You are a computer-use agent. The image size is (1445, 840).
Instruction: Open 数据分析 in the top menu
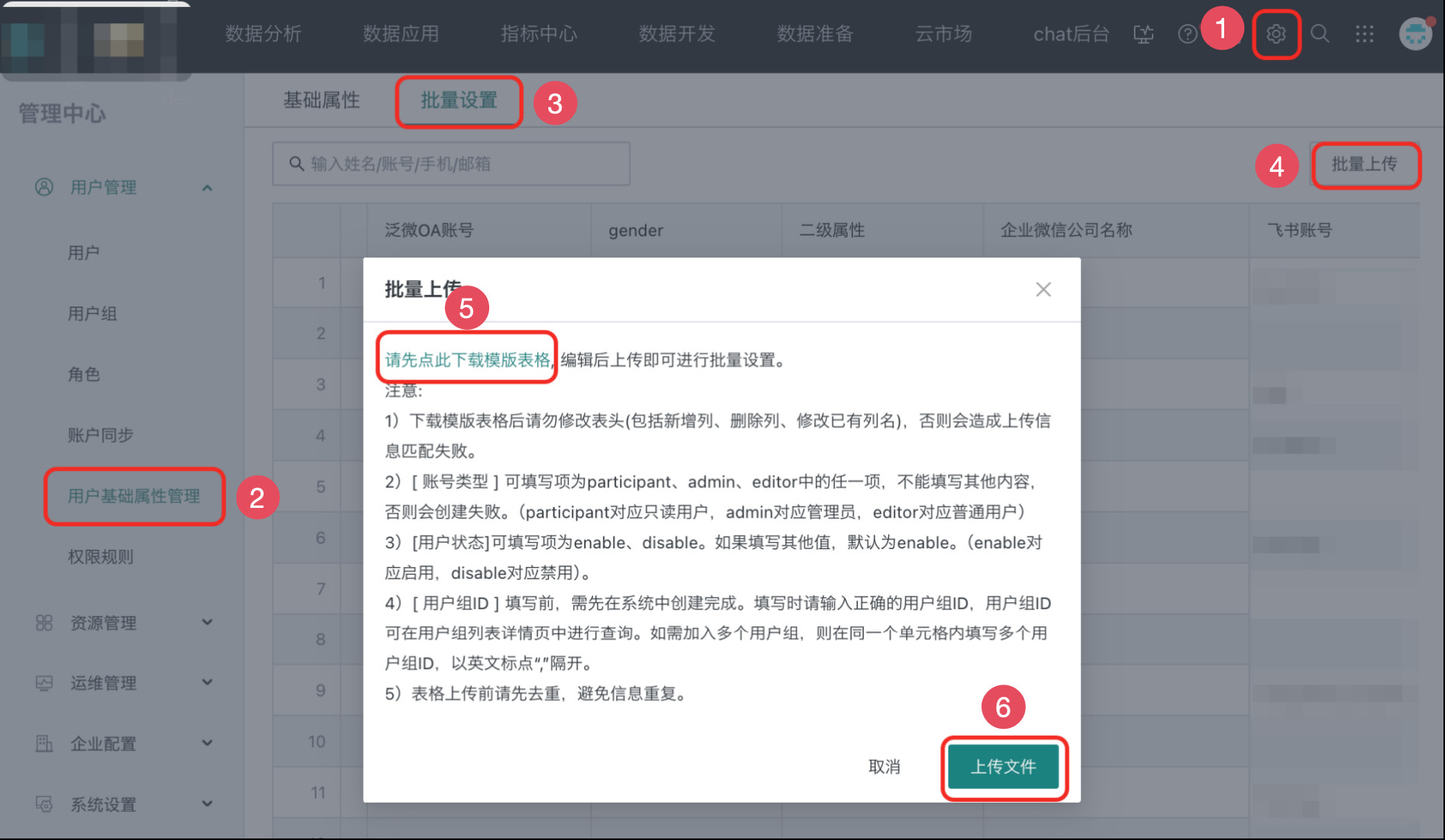coord(263,34)
